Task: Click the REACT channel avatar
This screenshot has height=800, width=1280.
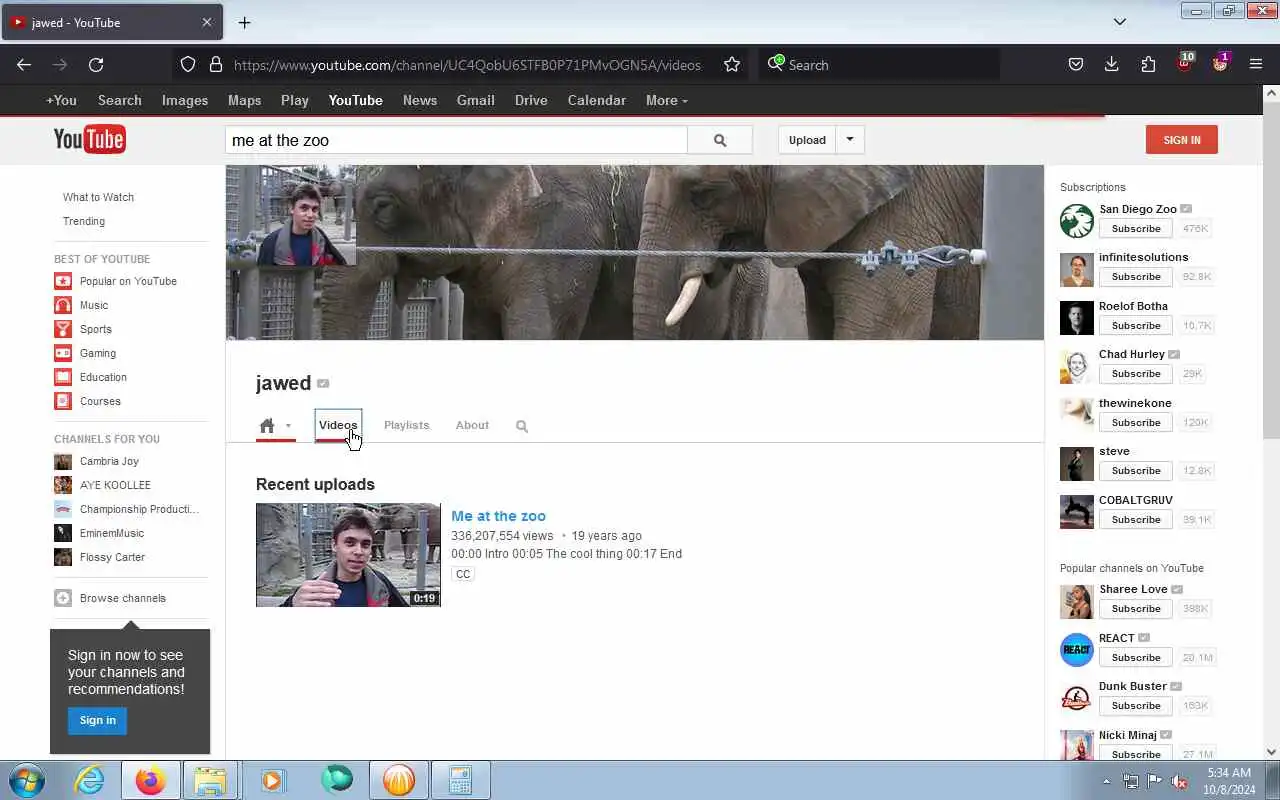Action: tap(1077, 650)
